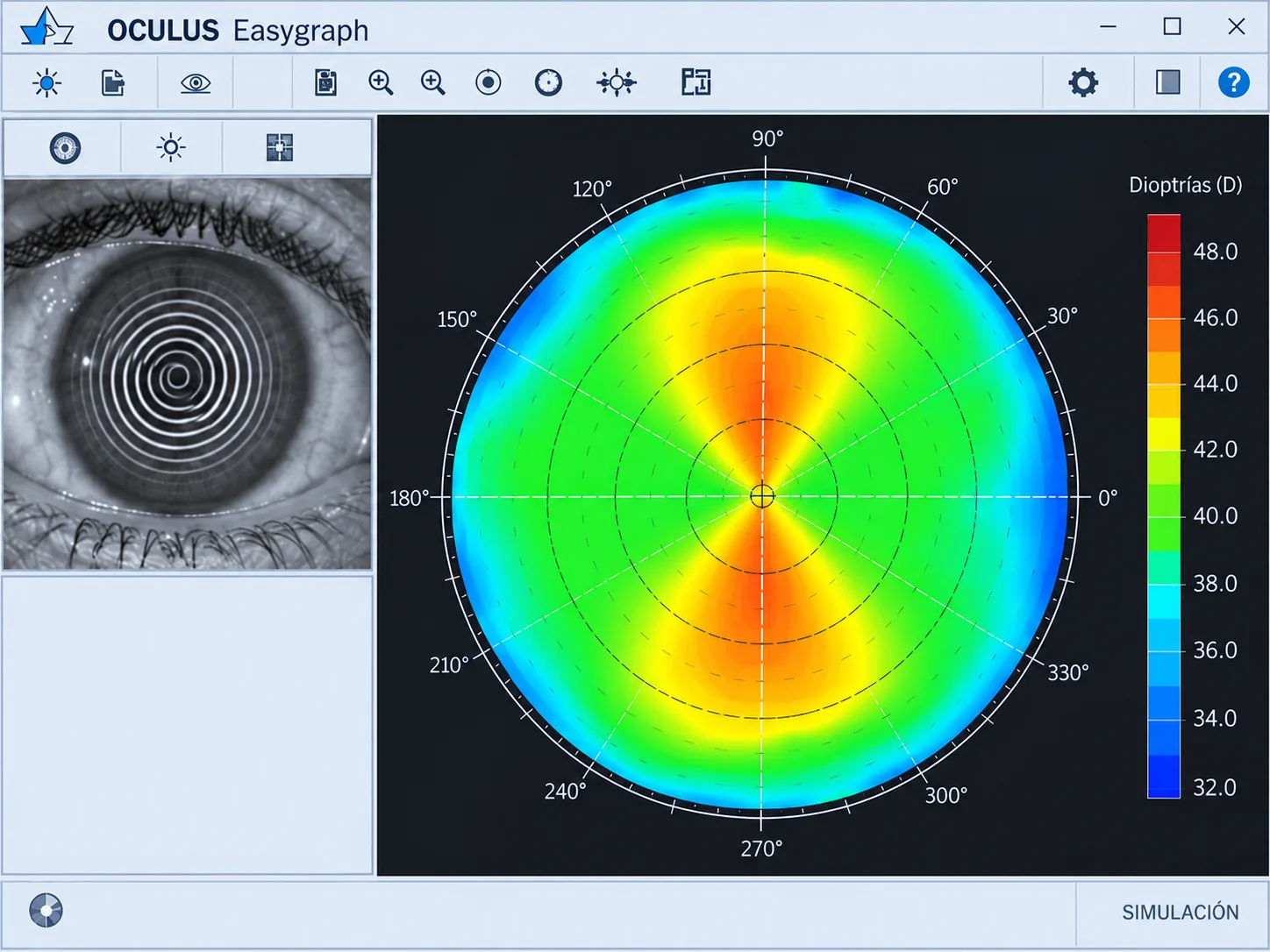This screenshot has height=952, width=1270.
Task: Switch to the sun outline tab
Action: click(x=171, y=147)
